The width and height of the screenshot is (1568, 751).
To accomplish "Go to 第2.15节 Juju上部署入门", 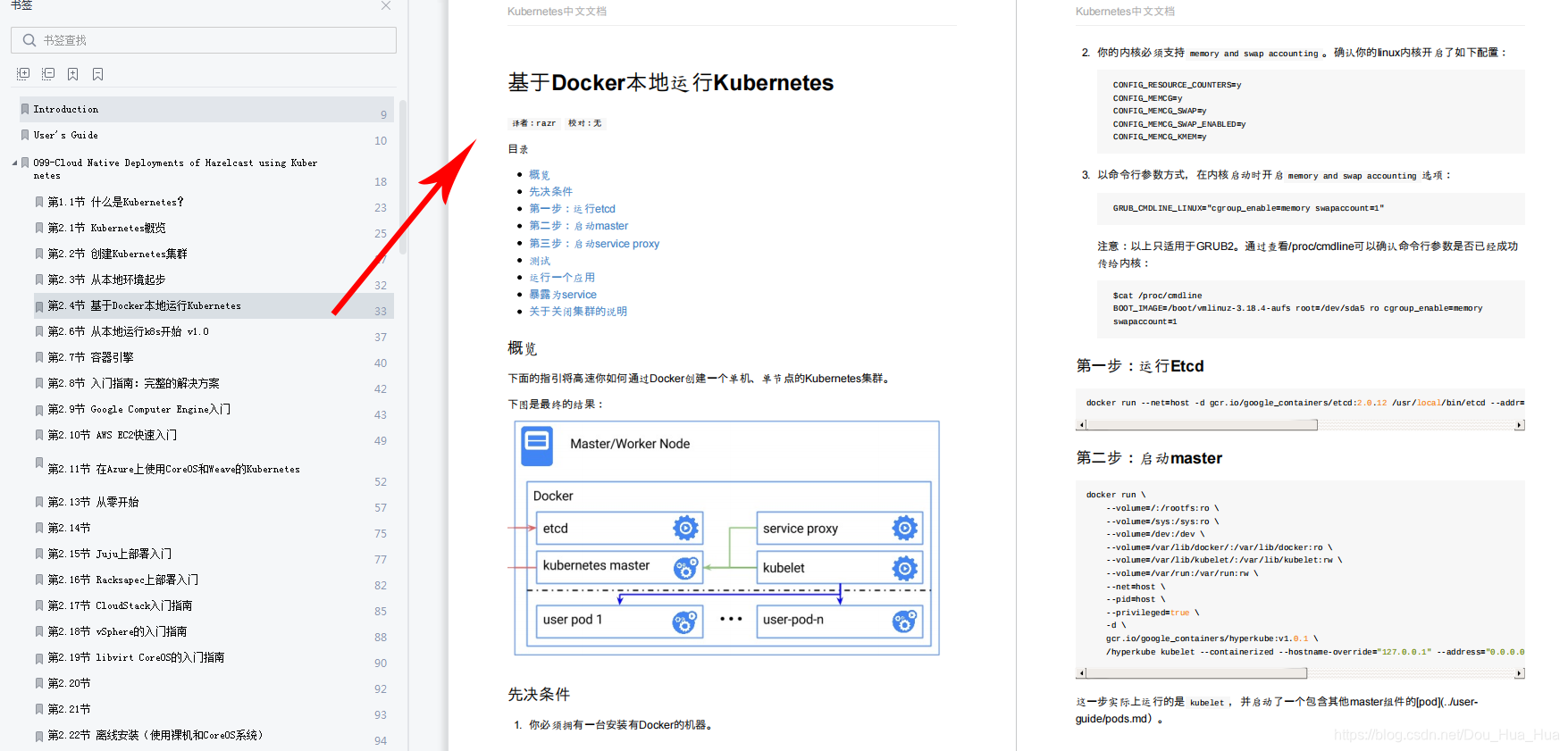I will pyautogui.click(x=110, y=554).
